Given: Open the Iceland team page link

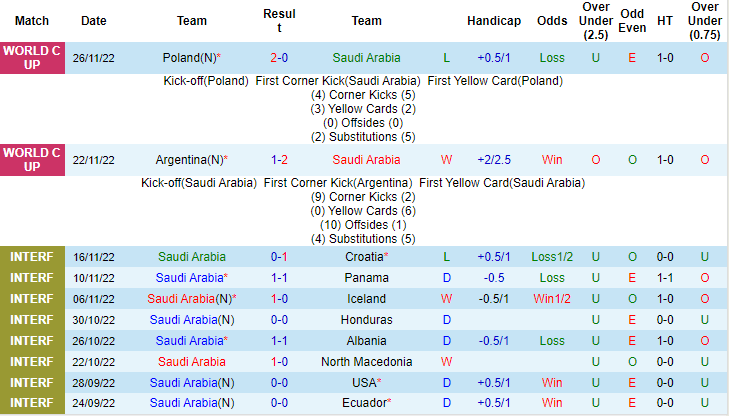Looking at the screenshot, I should click(x=367, y=299).
